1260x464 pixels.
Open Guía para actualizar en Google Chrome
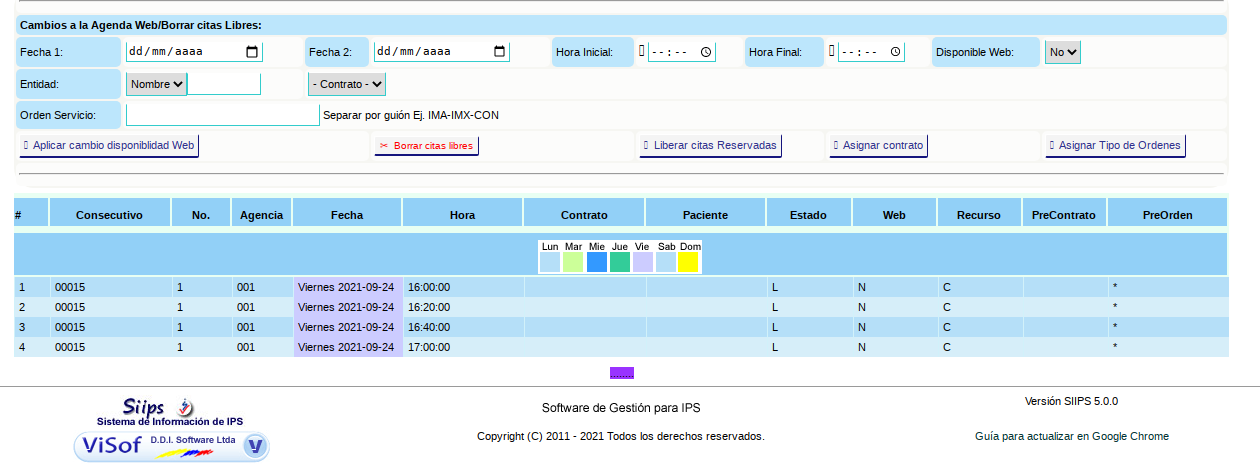click(x=1071, y=436)
